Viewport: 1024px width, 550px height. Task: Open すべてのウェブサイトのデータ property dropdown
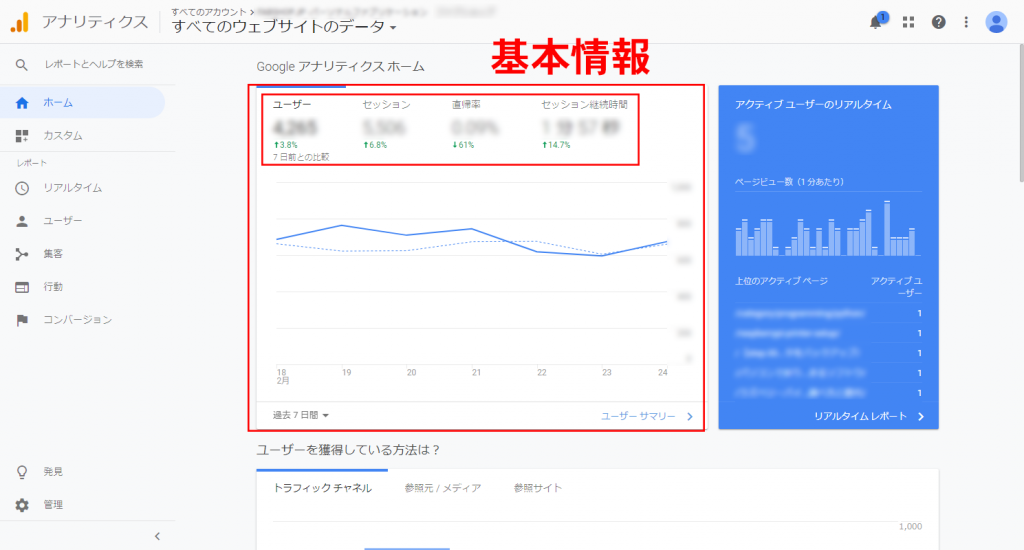click(284, 27)
